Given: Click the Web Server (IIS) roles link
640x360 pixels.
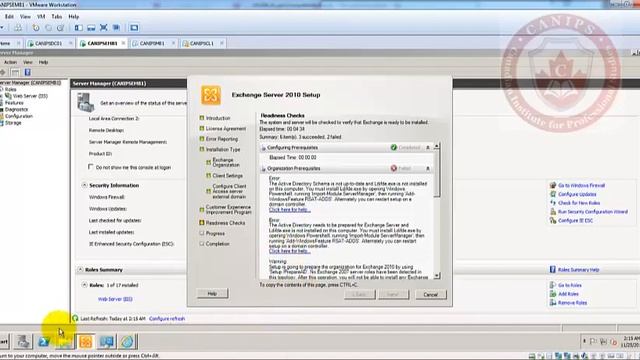Looking at the screenshot, I should (115, 299).
